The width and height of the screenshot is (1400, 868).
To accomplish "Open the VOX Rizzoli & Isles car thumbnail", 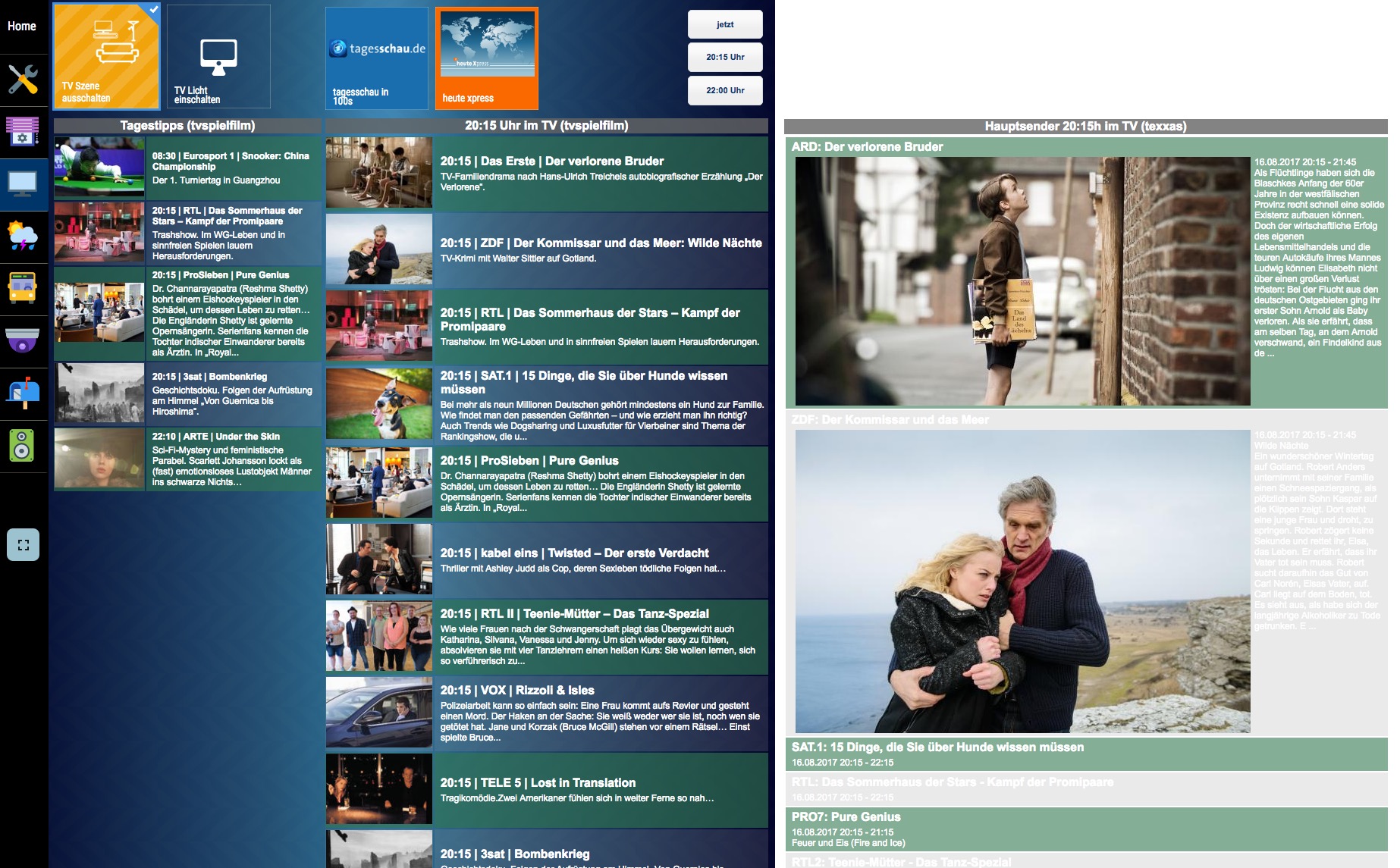I will point(379,713).
